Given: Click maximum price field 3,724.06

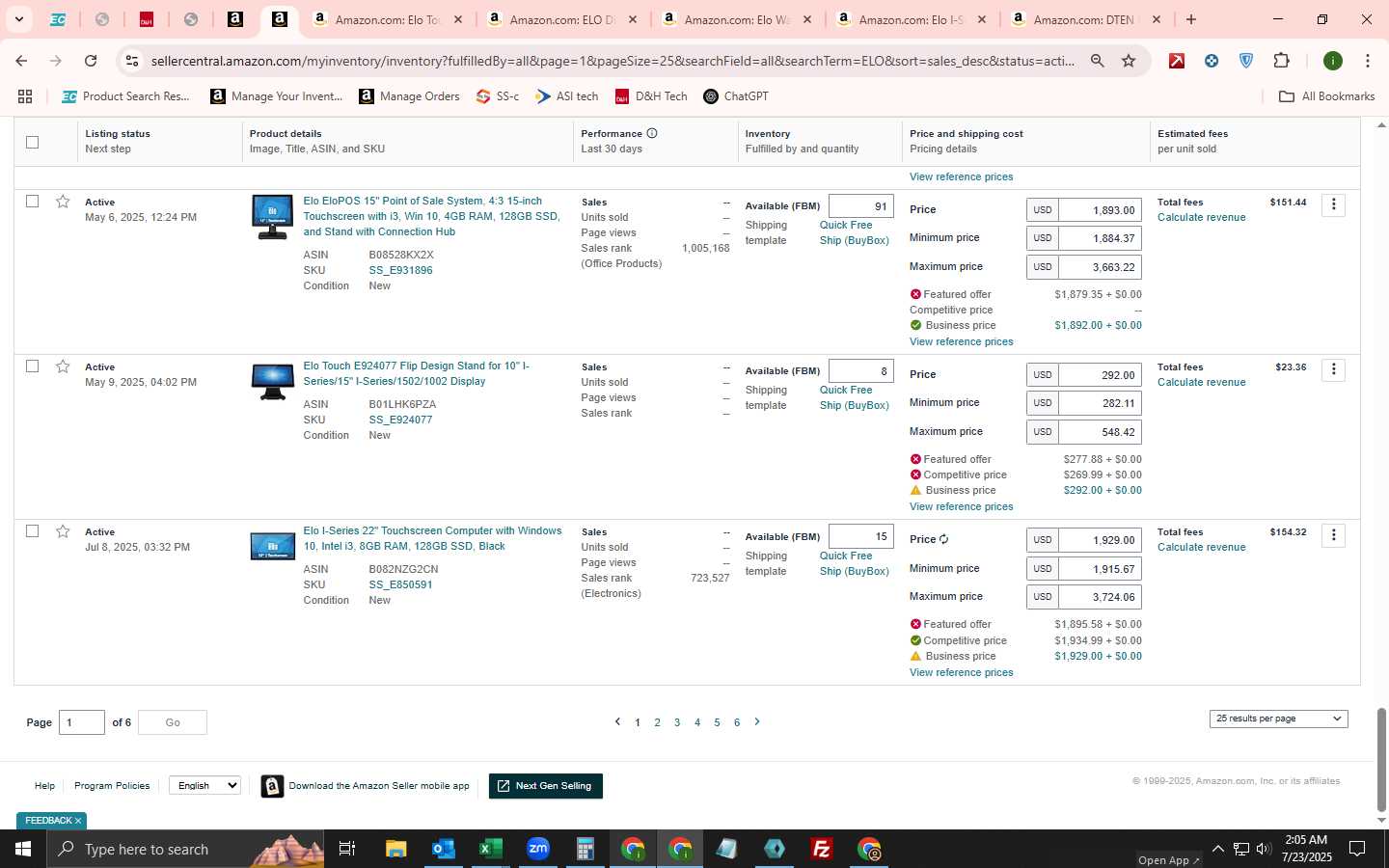Looking at the screenshot, I should click(x=1100, y=597).
